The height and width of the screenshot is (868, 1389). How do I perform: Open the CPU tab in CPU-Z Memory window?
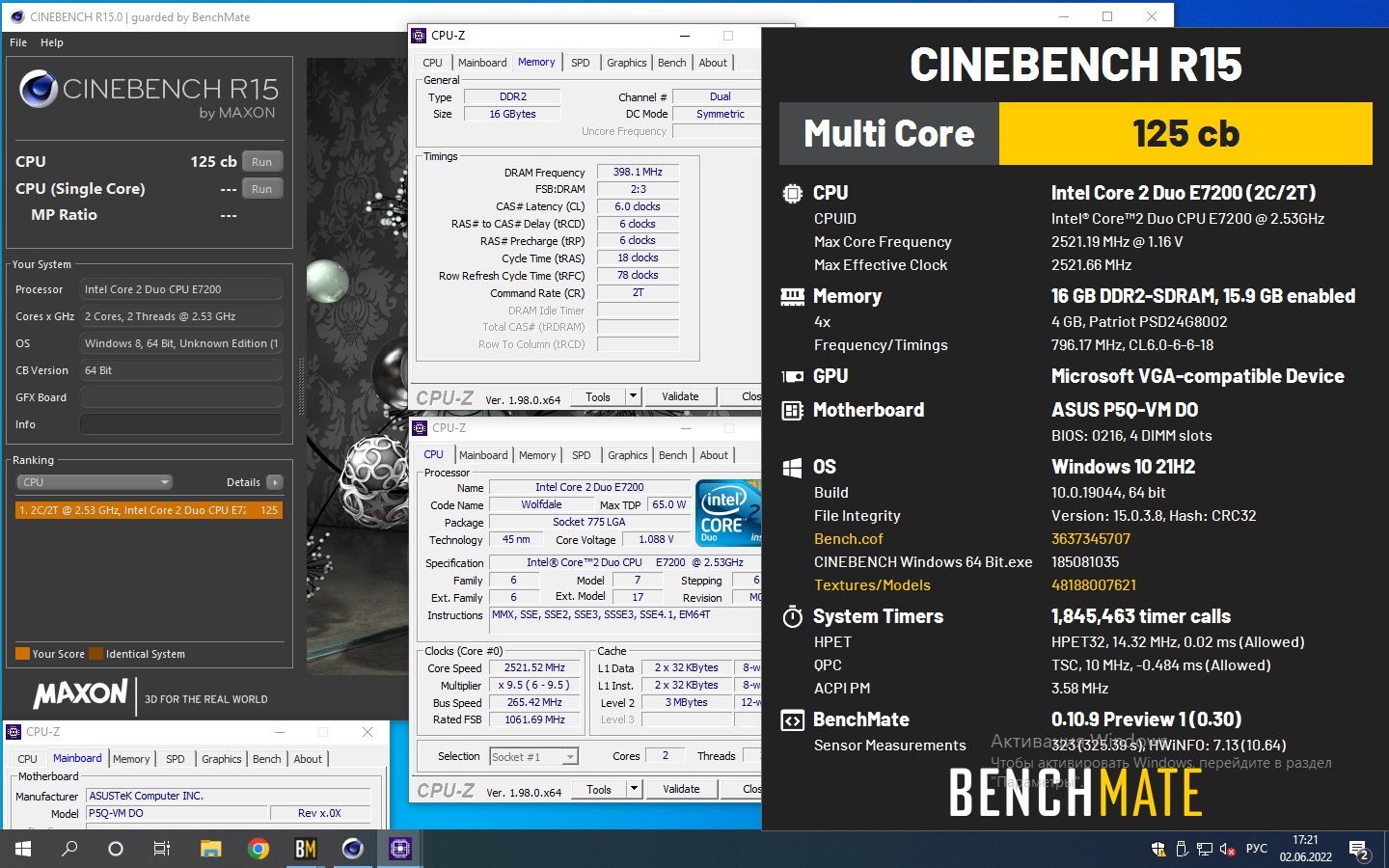pyautogui.click(x=432, y=63)
